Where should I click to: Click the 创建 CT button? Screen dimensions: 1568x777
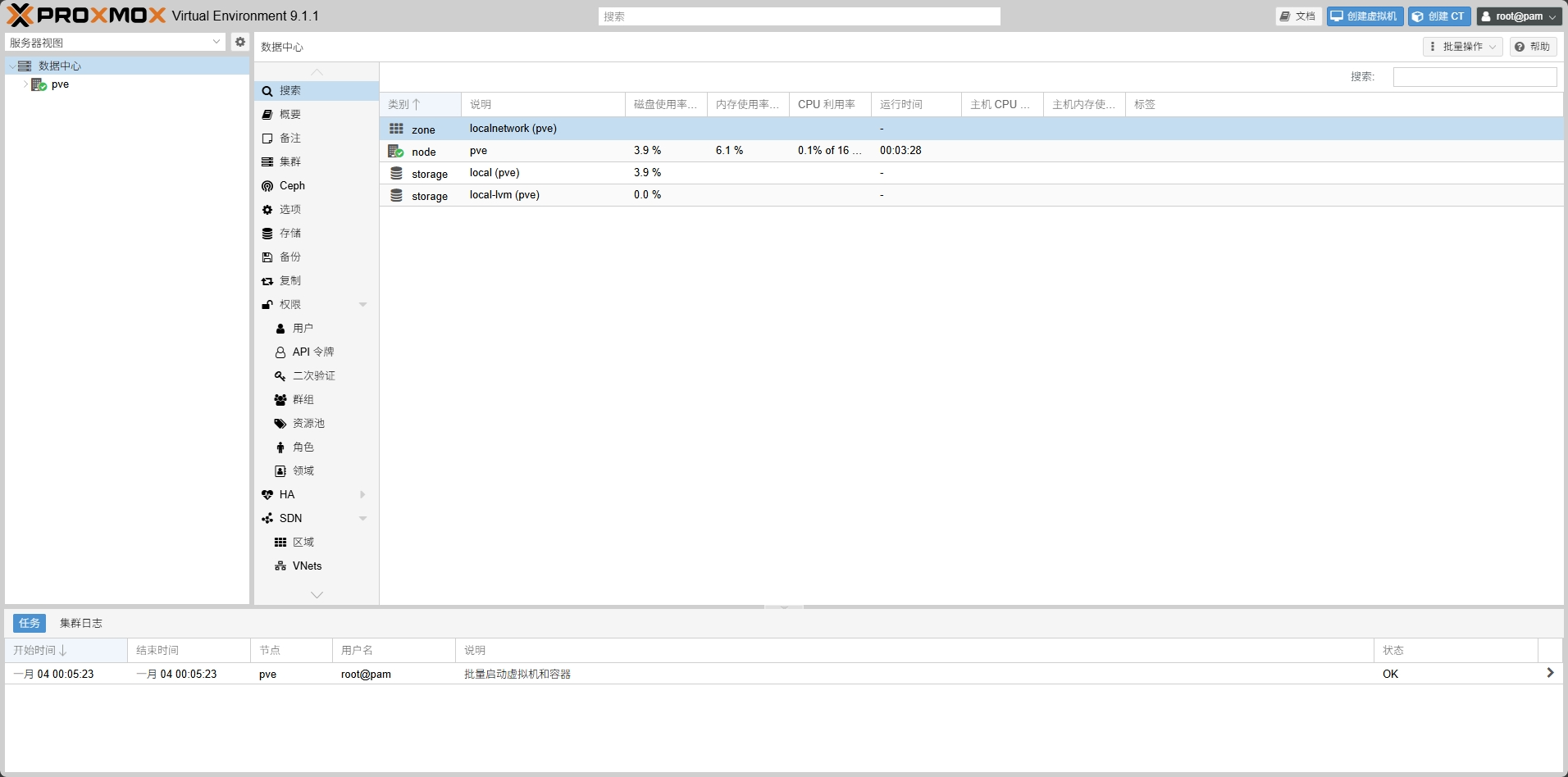click(1439, 16)
